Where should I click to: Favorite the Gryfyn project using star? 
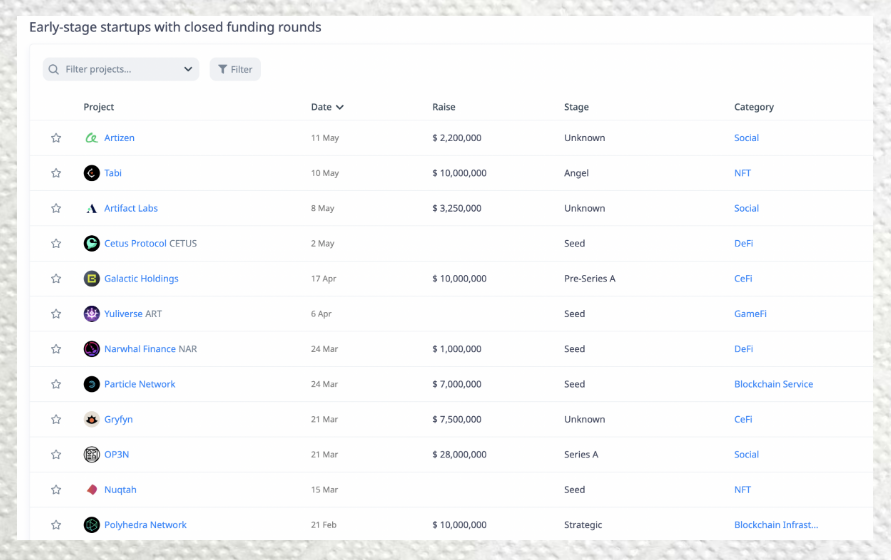coord(56,420)
